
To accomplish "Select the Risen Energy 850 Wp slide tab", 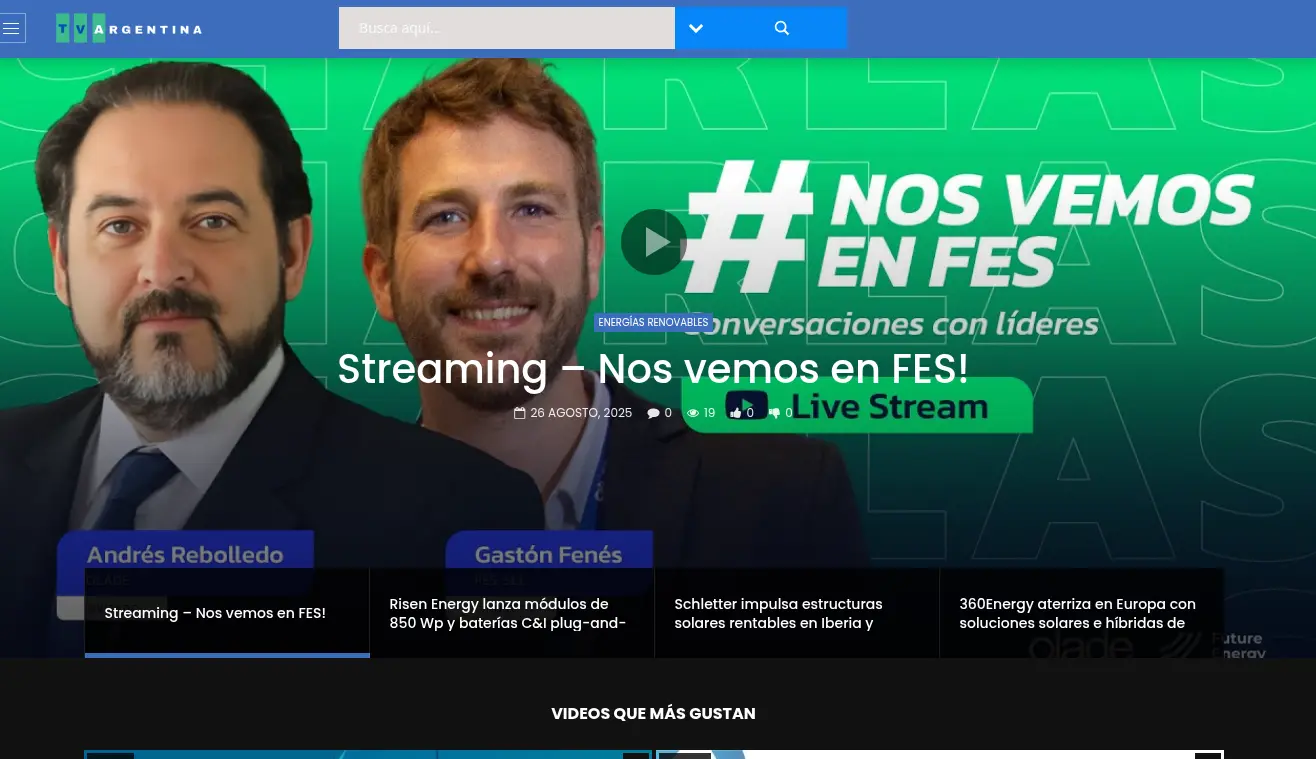I will [512, 613].
